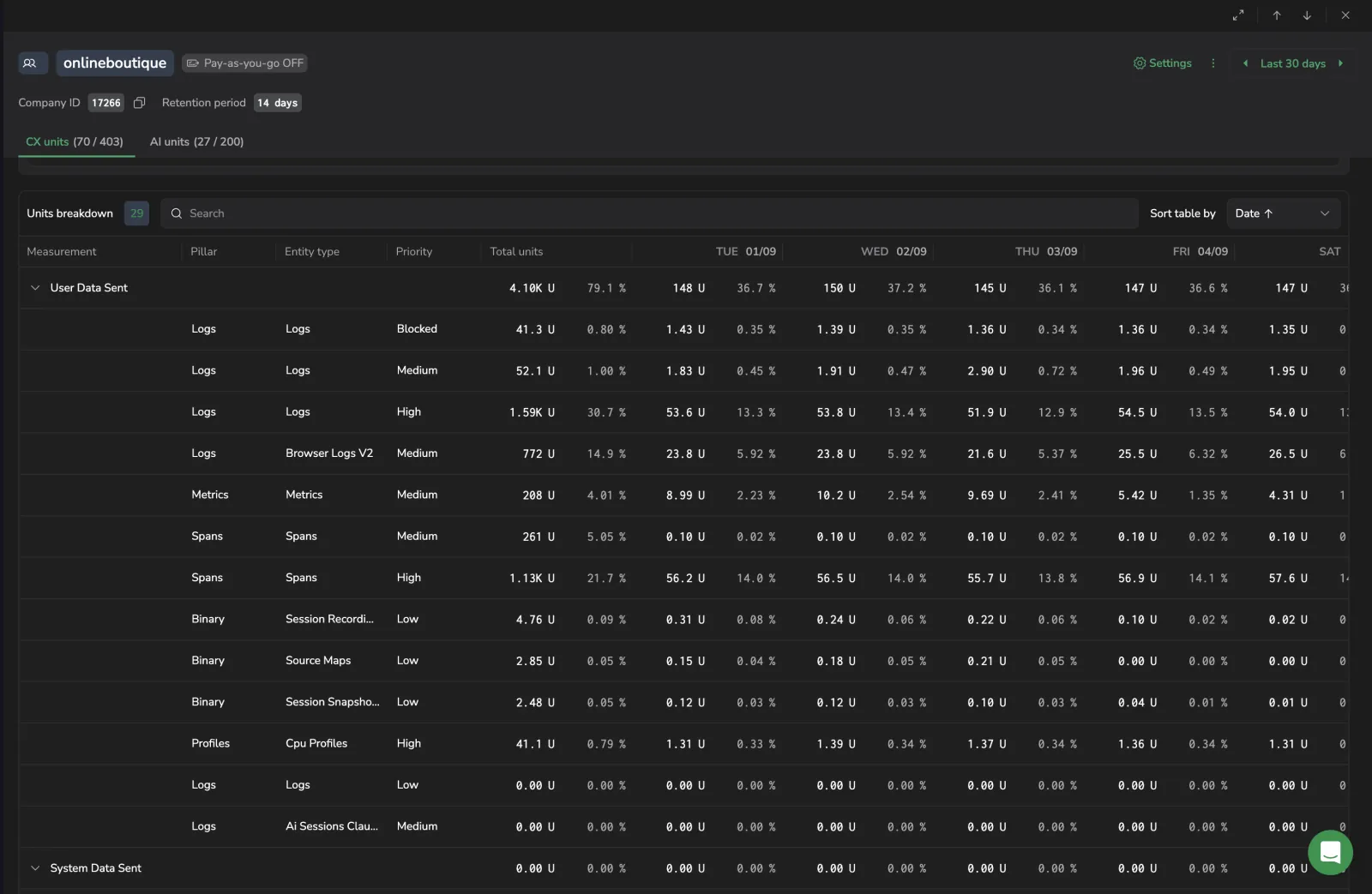Copy the Company ID with copy icon
The height and width of the screenshot is (894, 1372).
[x=139, y=103]
